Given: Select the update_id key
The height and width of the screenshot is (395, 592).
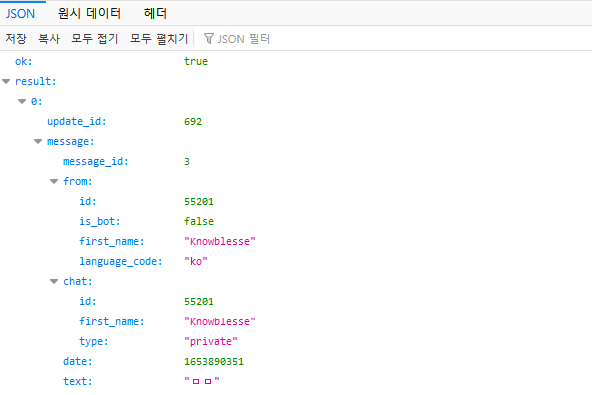Looking at the screenshot, I should pyautogui.click(x=77, y=122).
